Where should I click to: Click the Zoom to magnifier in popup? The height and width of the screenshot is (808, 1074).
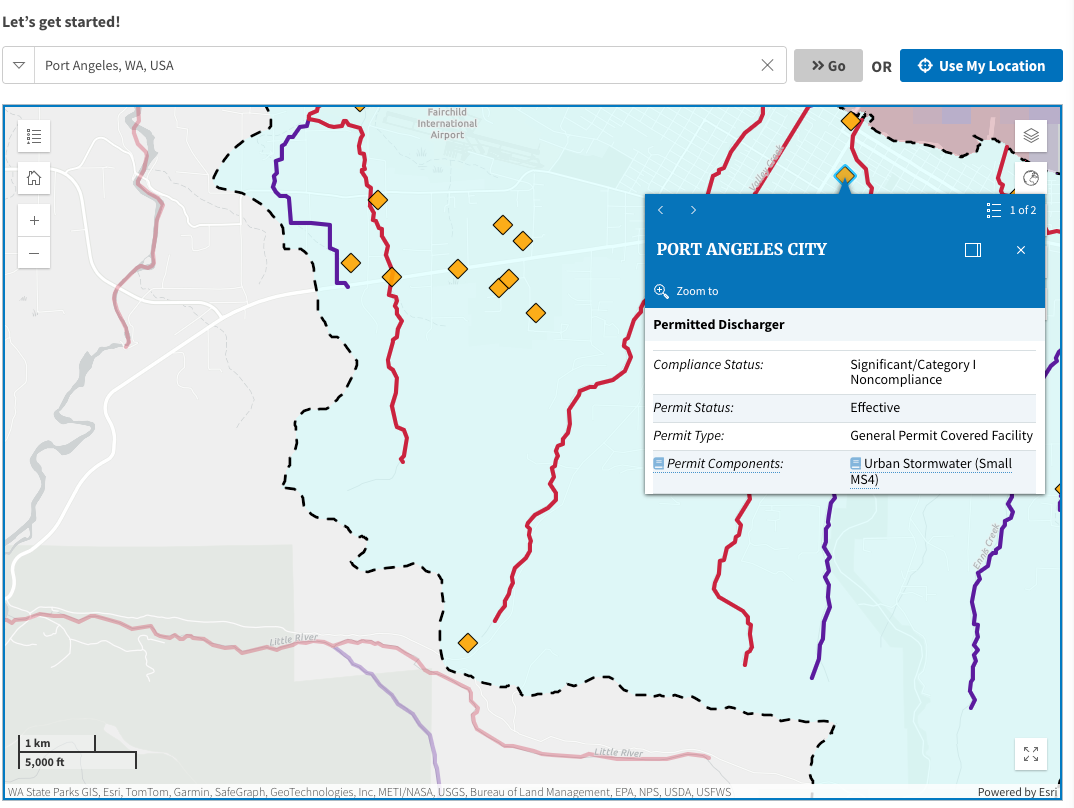pos(662,291)
